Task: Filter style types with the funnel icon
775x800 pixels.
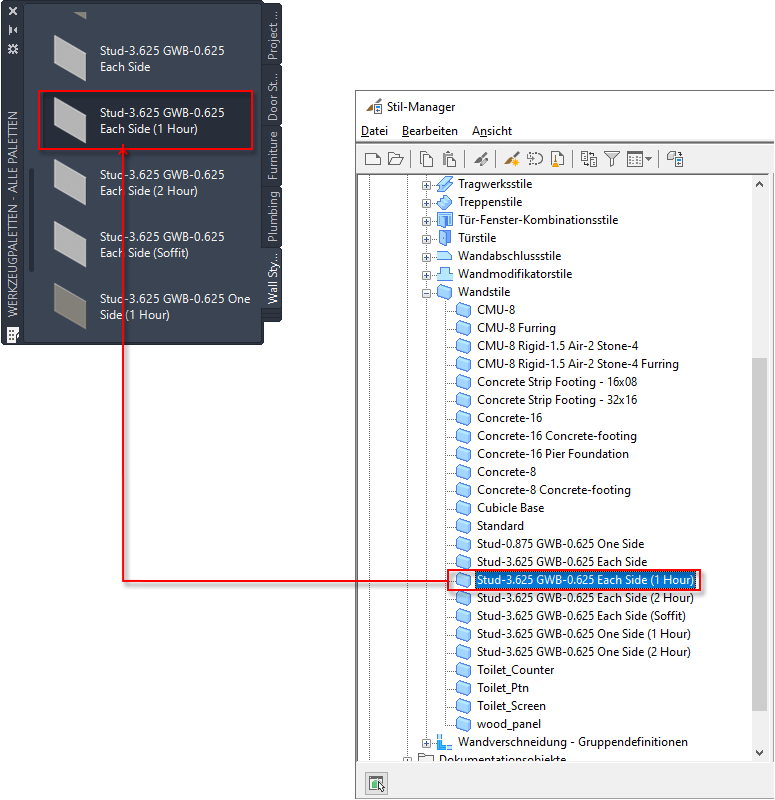Action: click(x=612, y=159)
